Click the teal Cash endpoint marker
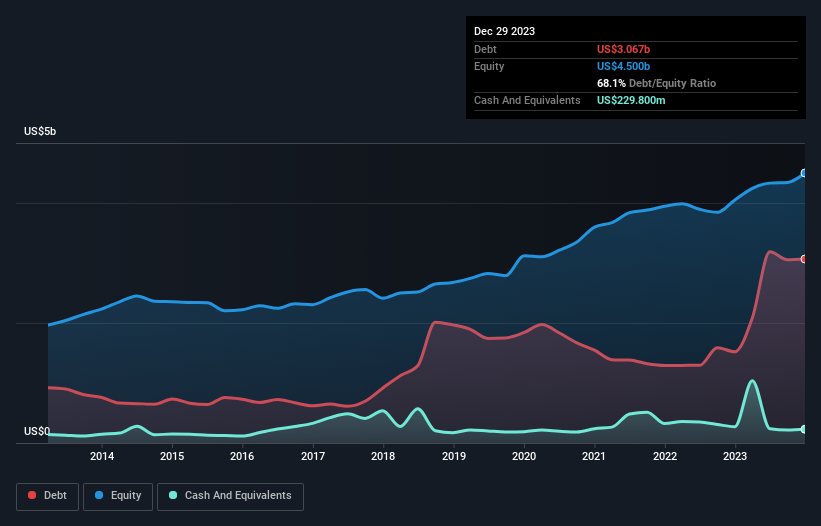 (x=804, y=429)
